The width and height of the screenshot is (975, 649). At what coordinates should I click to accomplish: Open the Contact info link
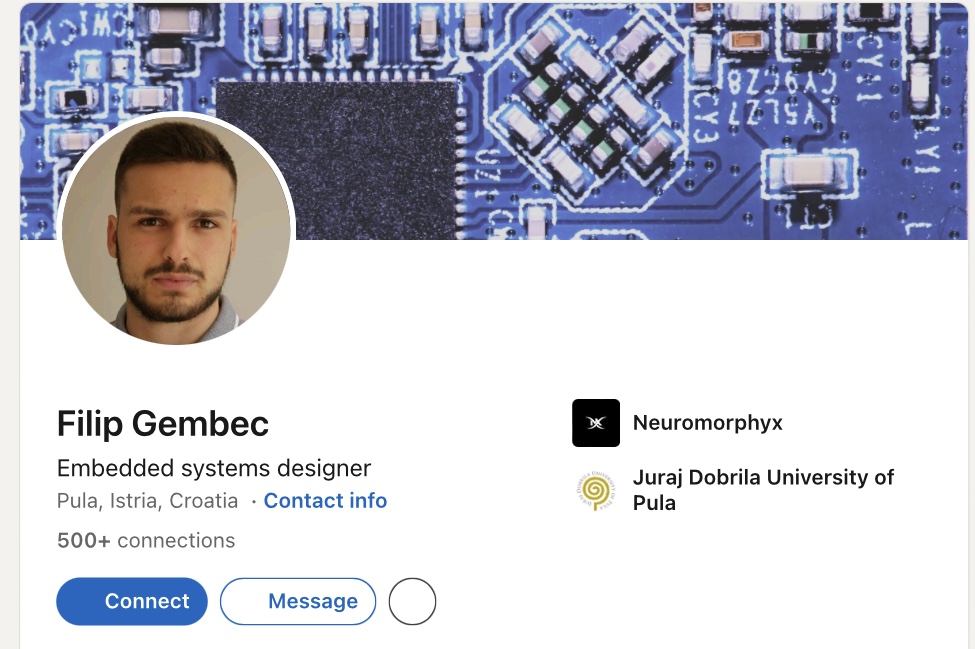point(325,500)
